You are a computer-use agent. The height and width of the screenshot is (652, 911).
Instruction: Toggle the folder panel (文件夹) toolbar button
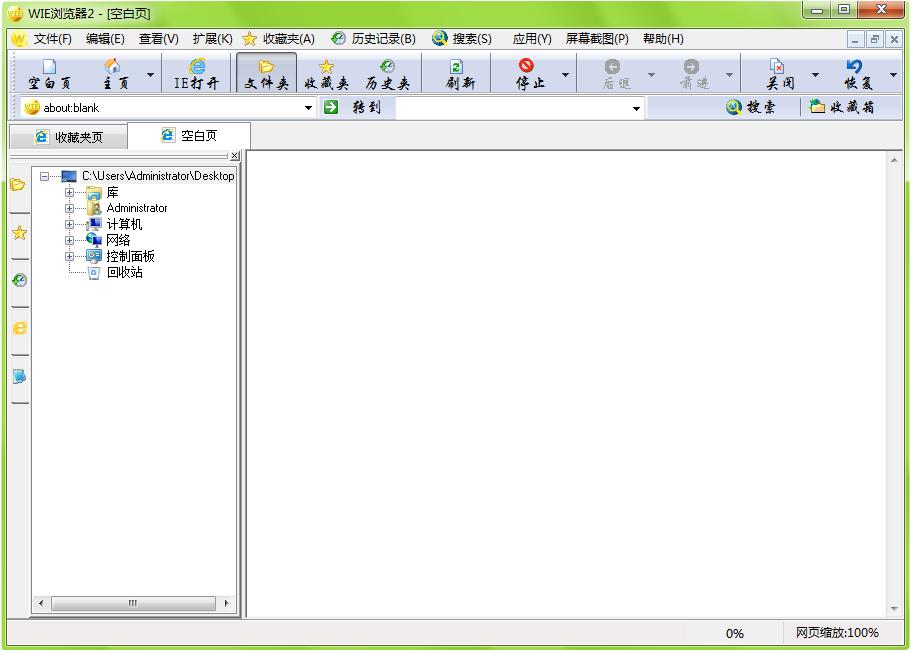[x=267, y=74]
